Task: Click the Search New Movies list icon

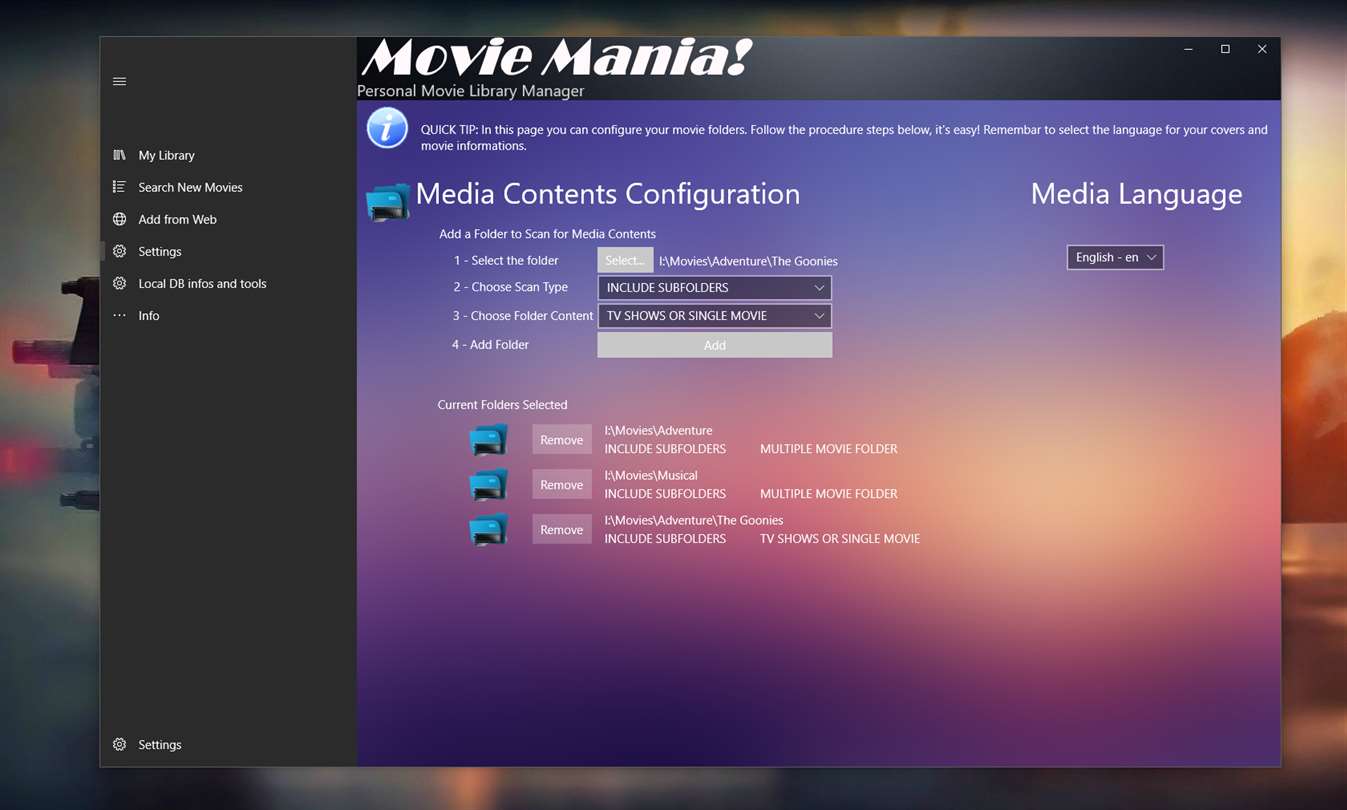Action: point(120,187)
